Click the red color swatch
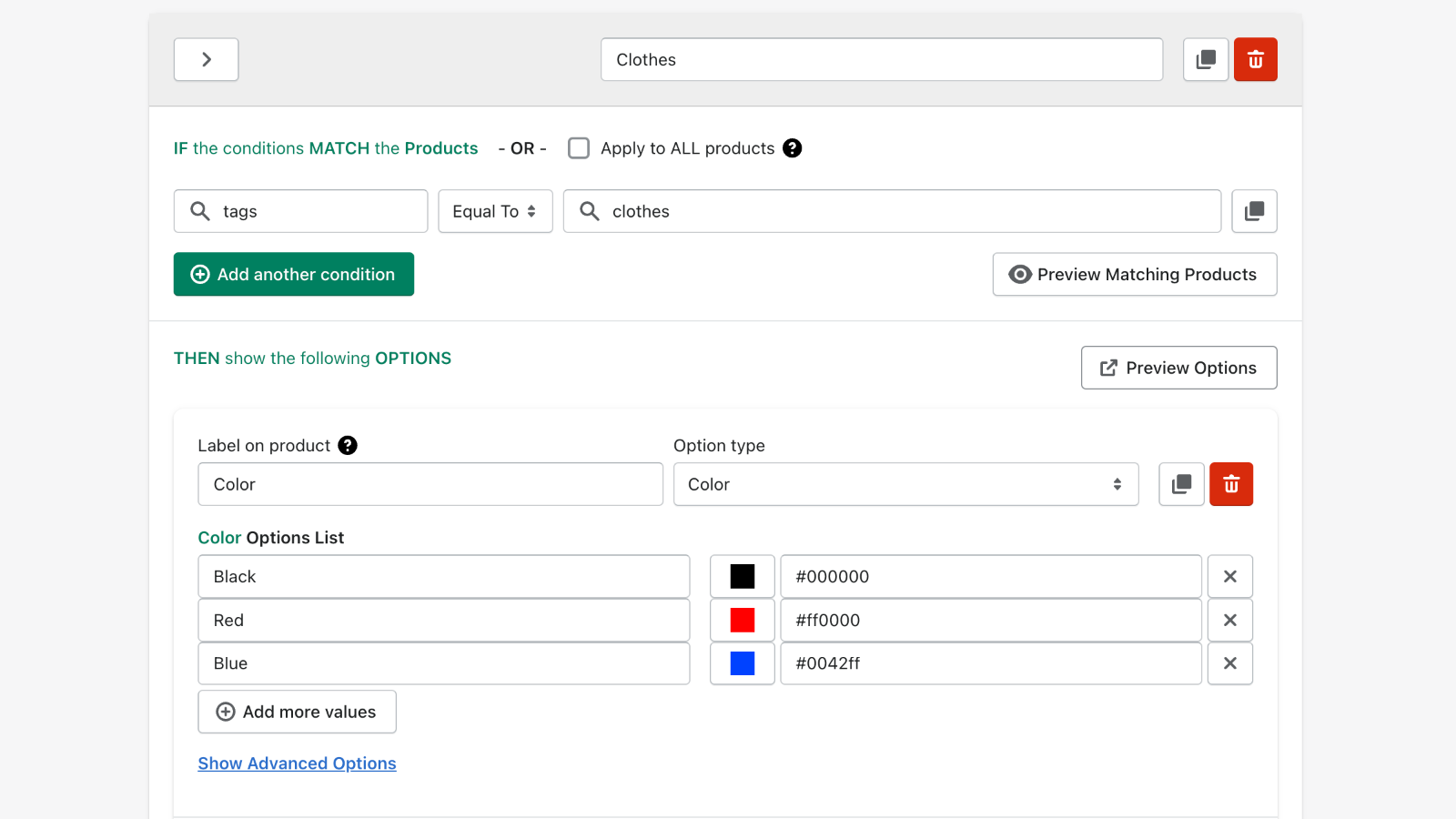 (742, 620)
